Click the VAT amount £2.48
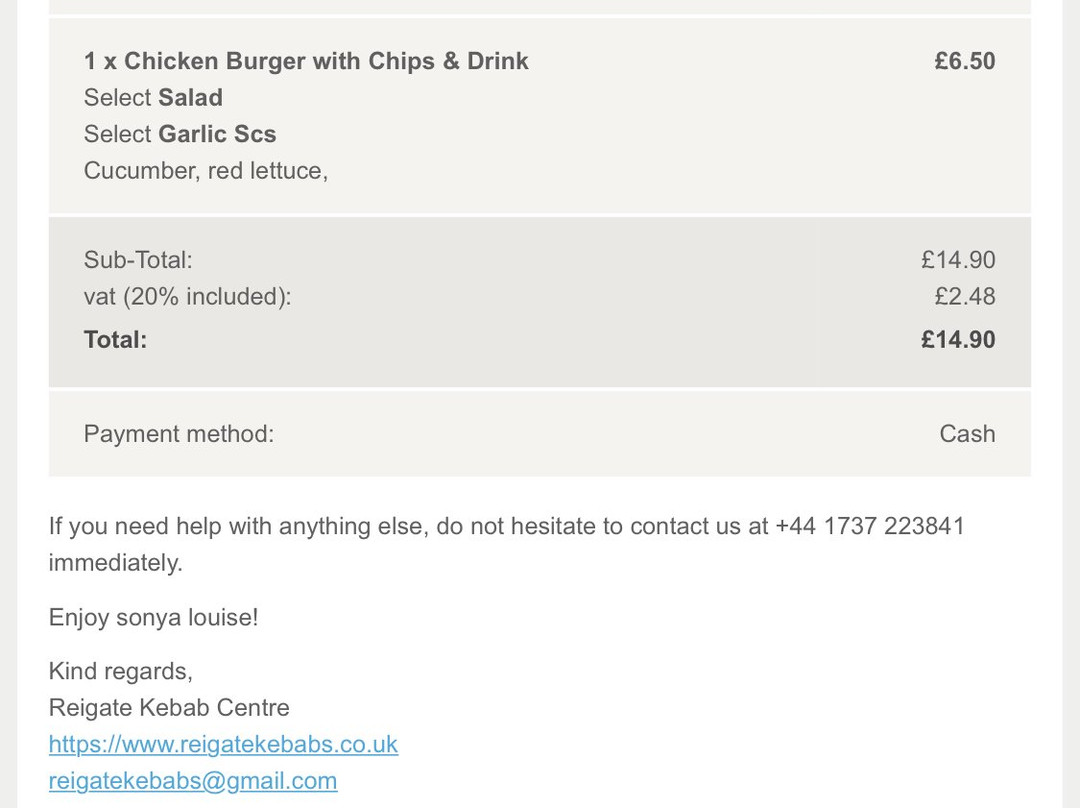 coord(964,297)
